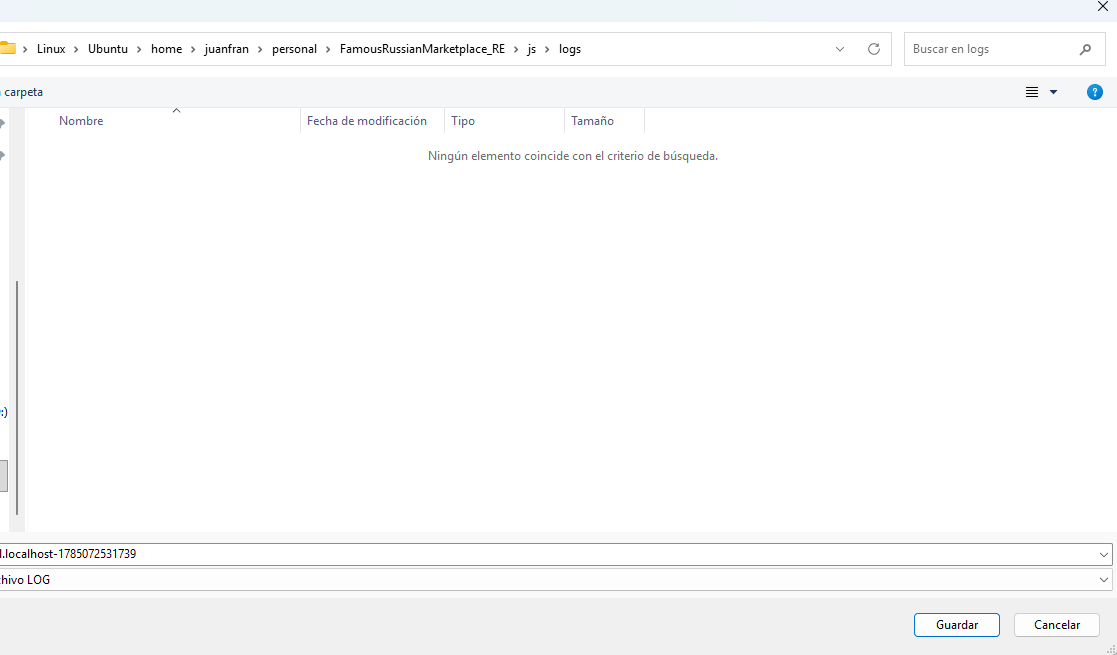This screenshot has height=655, width=1117.
Task: Click the Guardar button
Action: click(x=957, y=625)
